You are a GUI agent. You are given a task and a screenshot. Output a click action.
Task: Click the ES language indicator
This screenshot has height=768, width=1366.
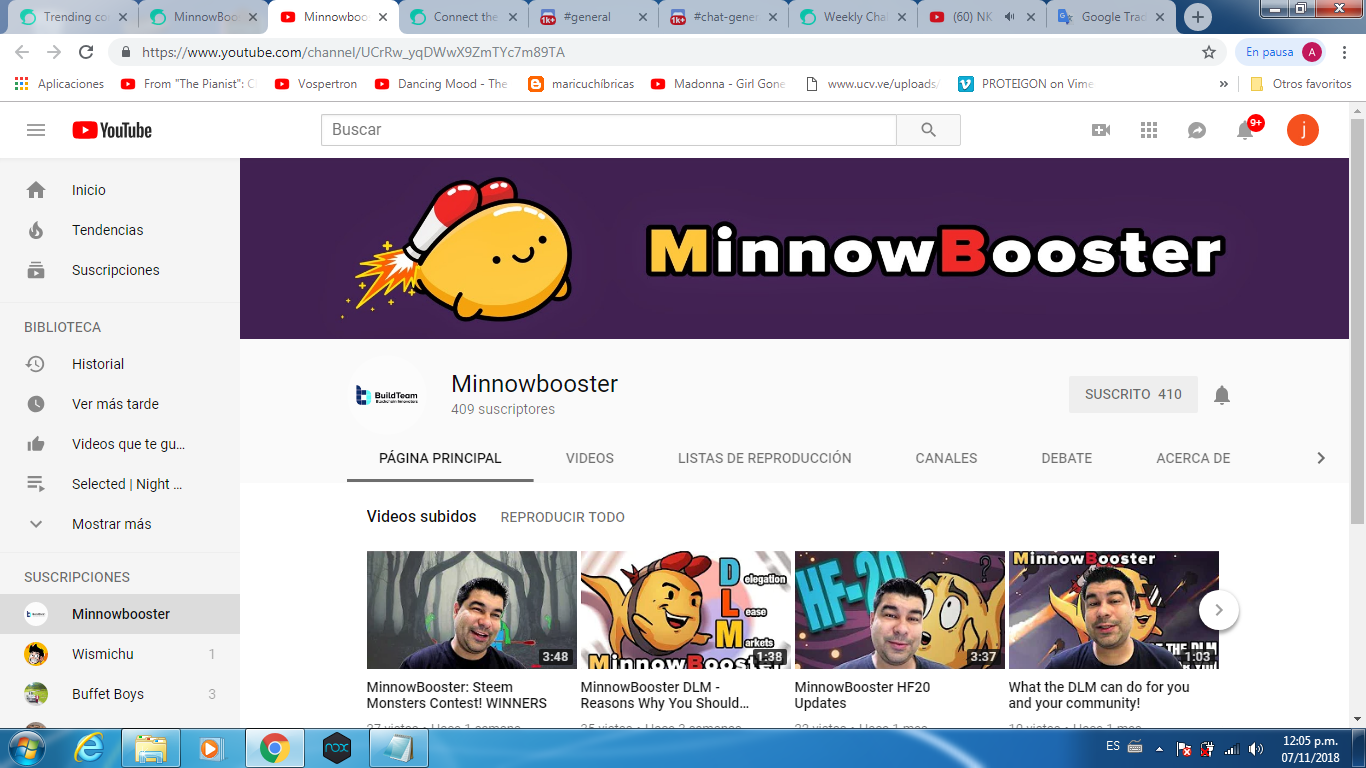point(1113,746)
